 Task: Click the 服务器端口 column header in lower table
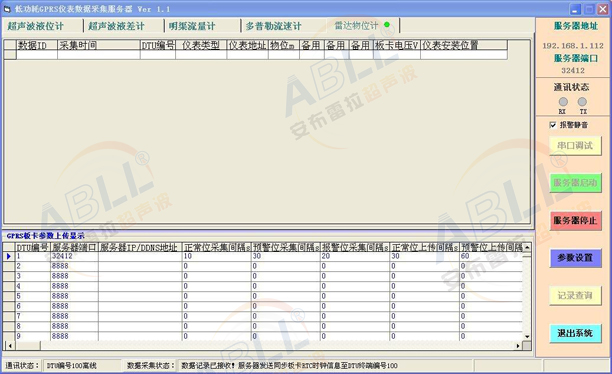pyautogui.click(x=74, y=247)
